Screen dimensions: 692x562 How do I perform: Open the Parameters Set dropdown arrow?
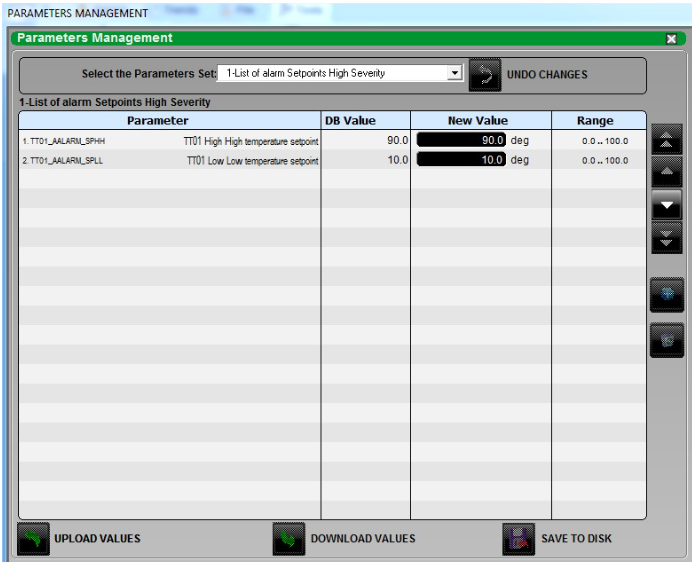click(x=455, y=72)
